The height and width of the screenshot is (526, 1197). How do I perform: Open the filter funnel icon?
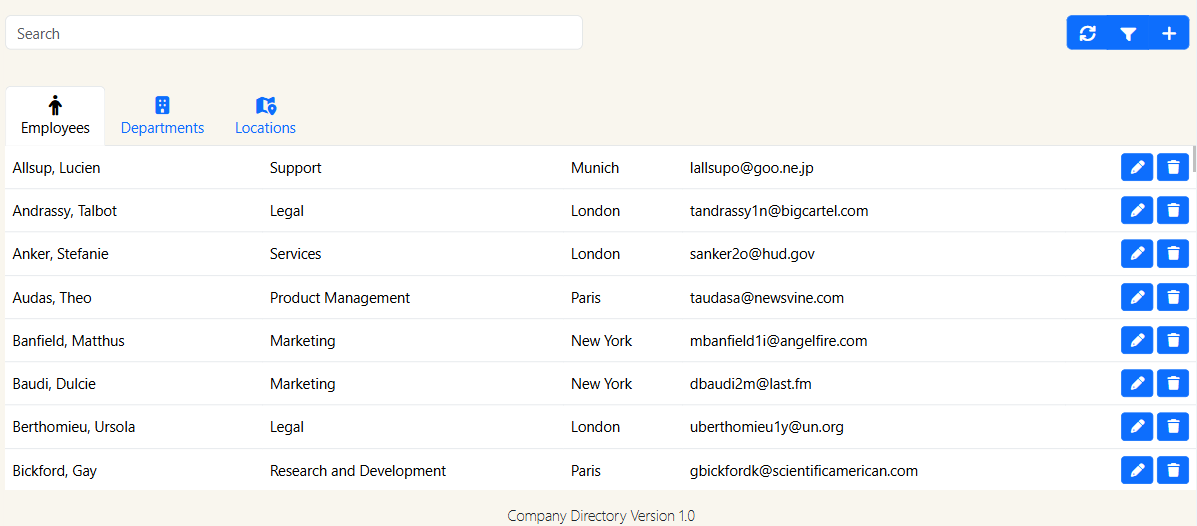pos(1128,33)
